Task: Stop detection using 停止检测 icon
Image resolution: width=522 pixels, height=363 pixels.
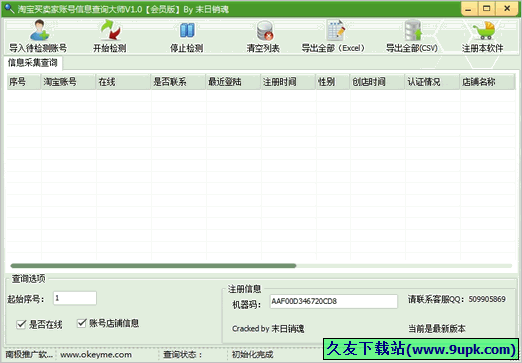Action: point(187,30)
